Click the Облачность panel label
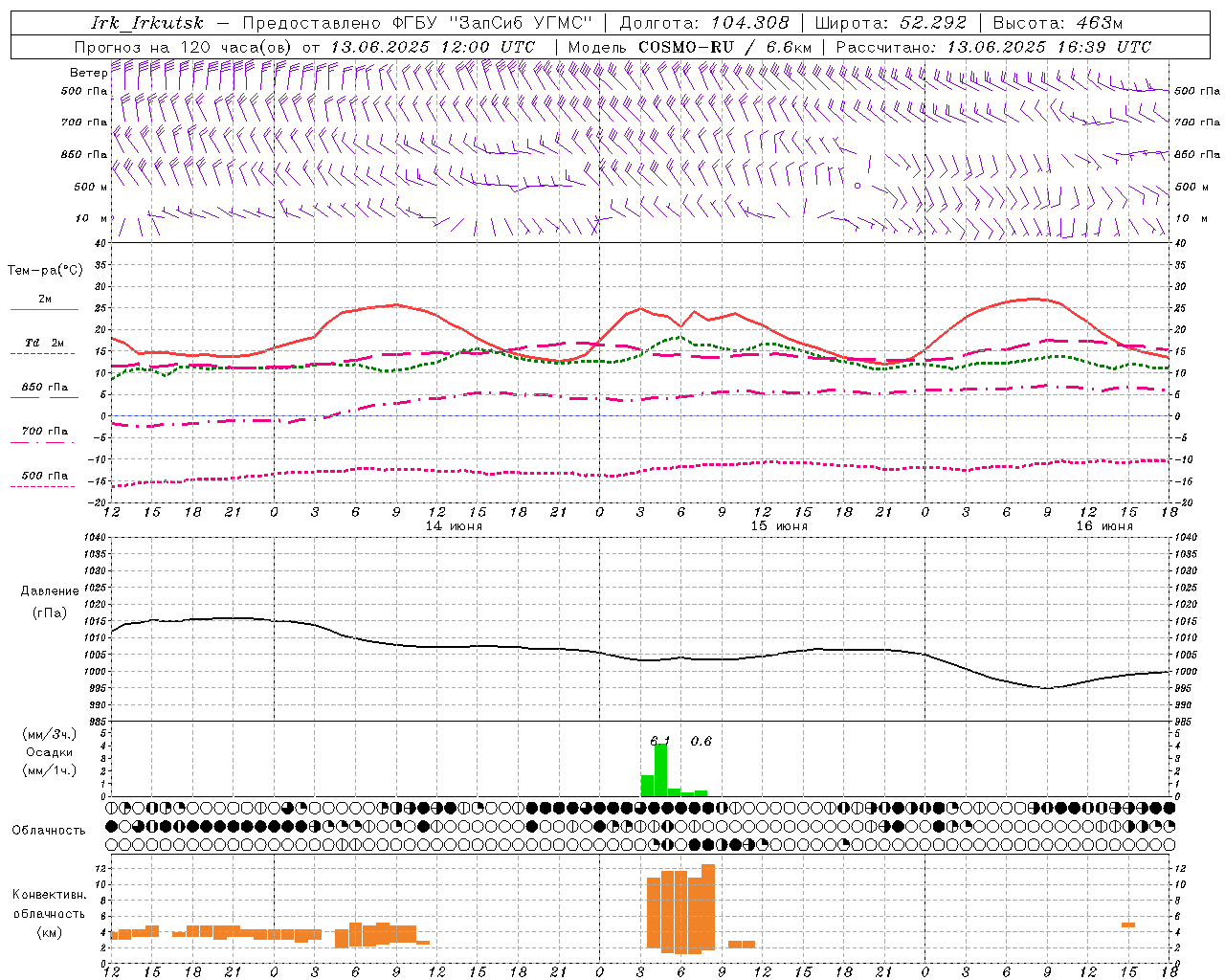The image size is (1225, 980). coord(49,831)
